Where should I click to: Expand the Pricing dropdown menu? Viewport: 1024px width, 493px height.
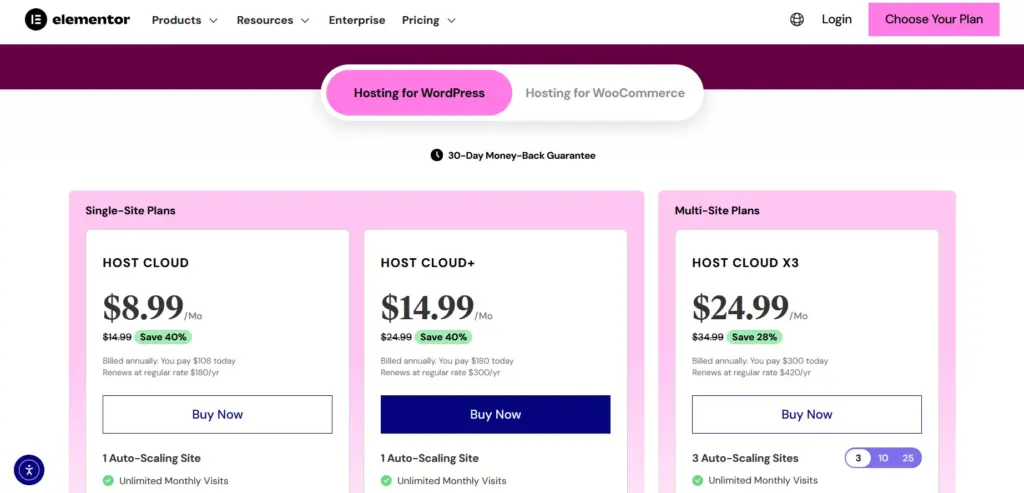coord(429,20)
